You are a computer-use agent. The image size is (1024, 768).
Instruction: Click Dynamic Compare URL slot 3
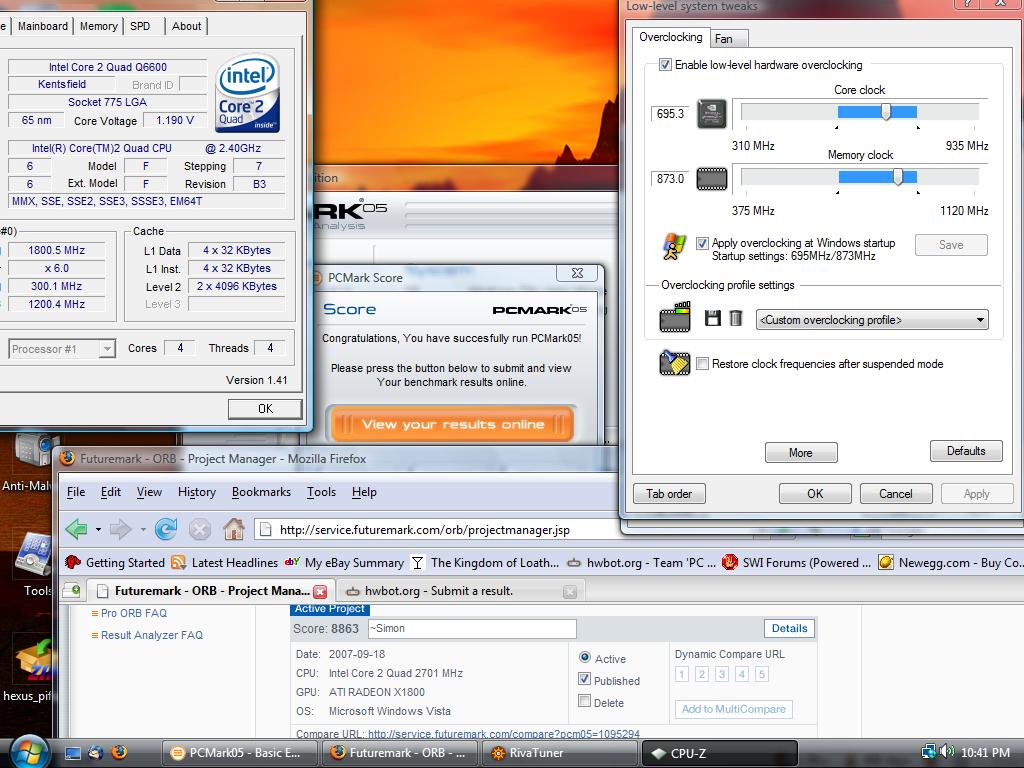(x=722, y=674)
